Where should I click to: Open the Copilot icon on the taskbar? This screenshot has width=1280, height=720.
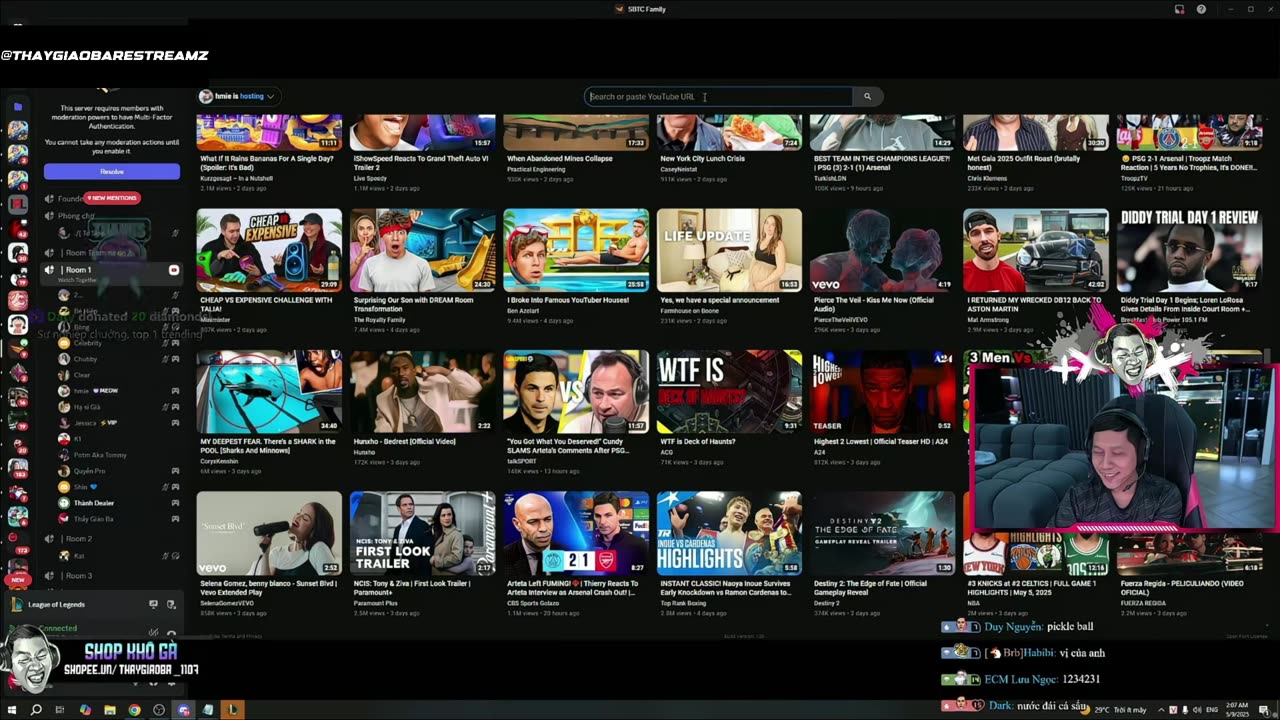(x=85, y=710)
